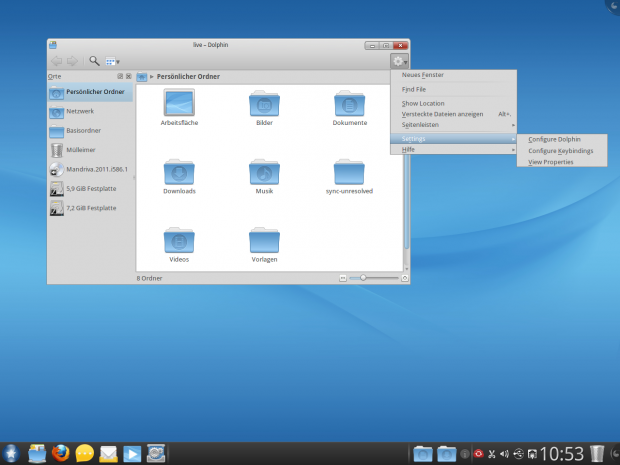
Task: Open Basisordner in places sidebar
Action: coord(91,131)
